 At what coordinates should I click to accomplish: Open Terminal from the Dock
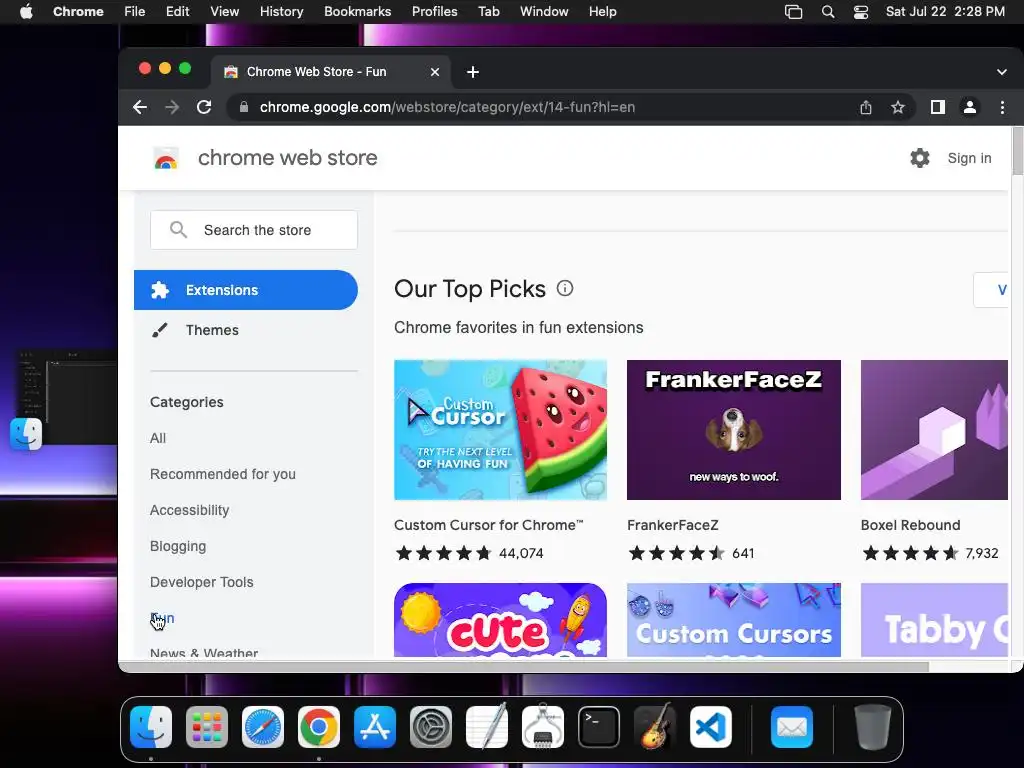599,727
